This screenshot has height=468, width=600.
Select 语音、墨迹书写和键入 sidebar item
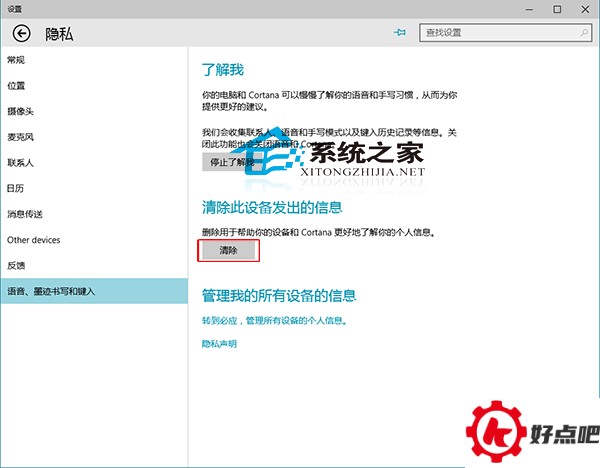click(x=94, y=291)
